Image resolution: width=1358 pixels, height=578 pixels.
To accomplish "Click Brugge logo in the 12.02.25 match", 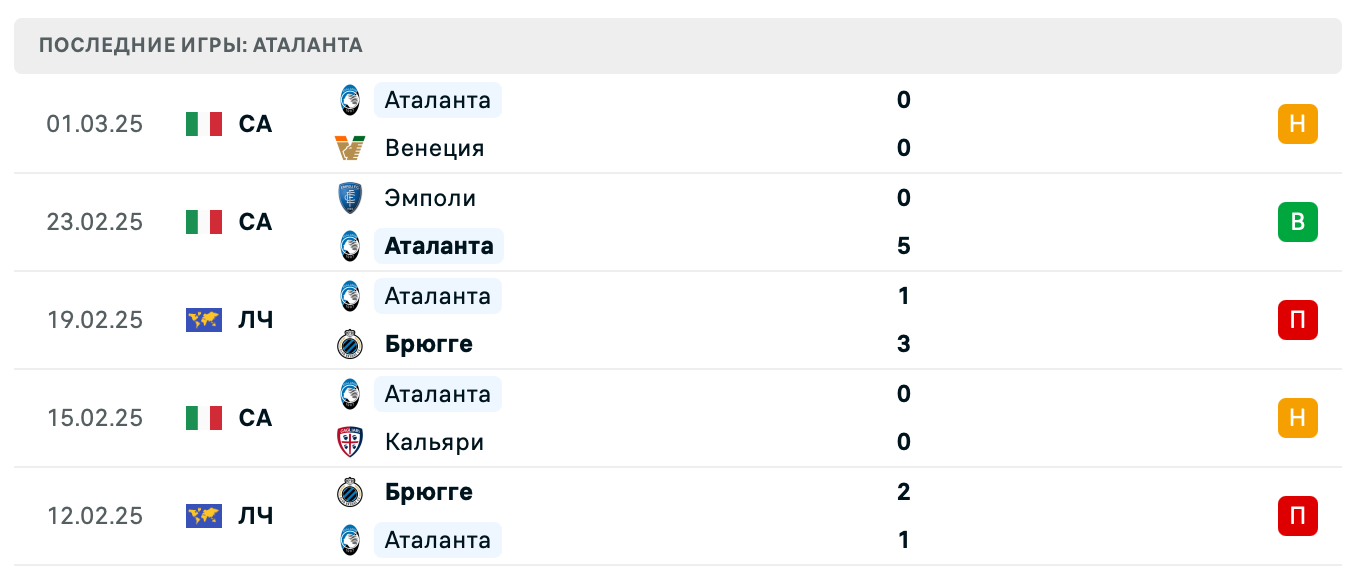I will pyautogui.click(x=350, y=492).
